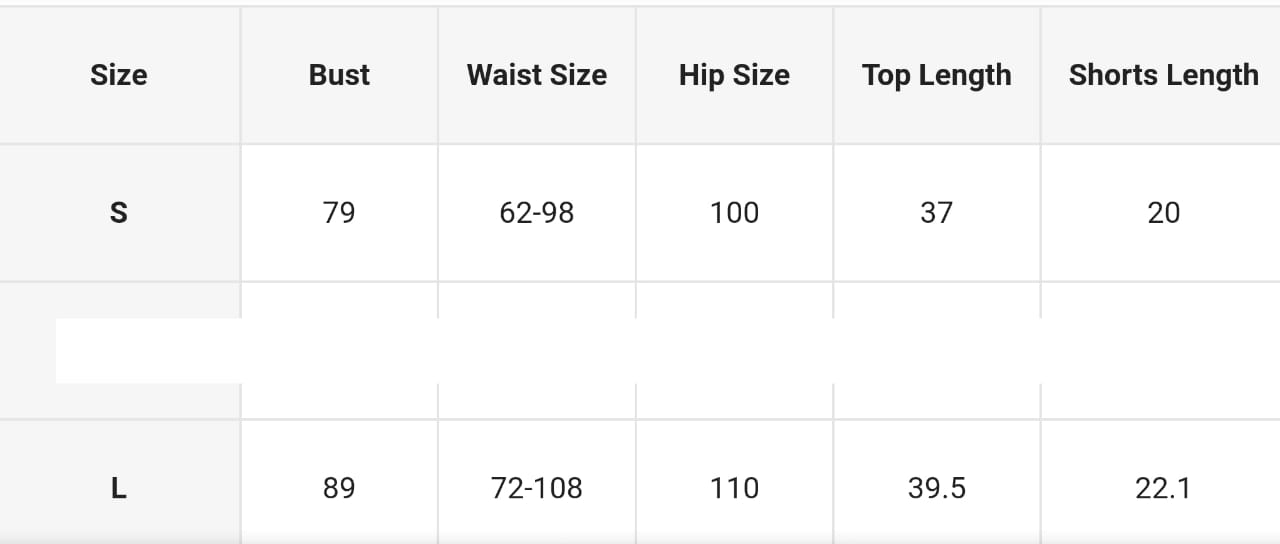The width and height of the screenshot is (1280, 544).
Task: Select the L size row label
Action: point(119,488)
